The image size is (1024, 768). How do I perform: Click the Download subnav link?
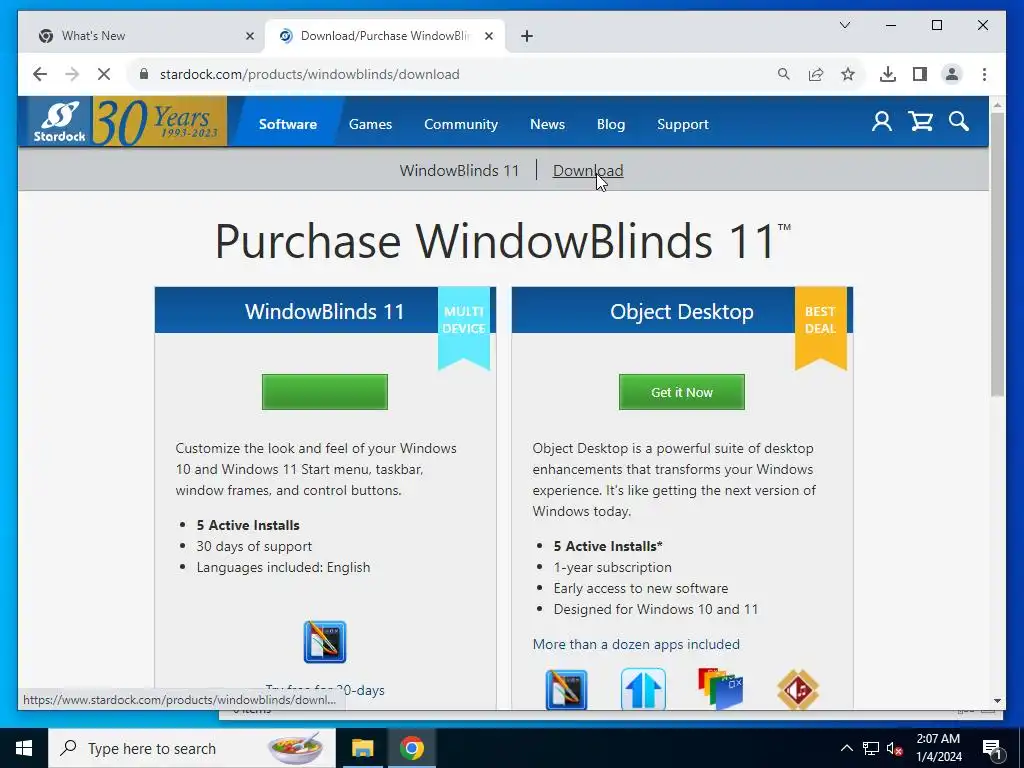(588, 170)
